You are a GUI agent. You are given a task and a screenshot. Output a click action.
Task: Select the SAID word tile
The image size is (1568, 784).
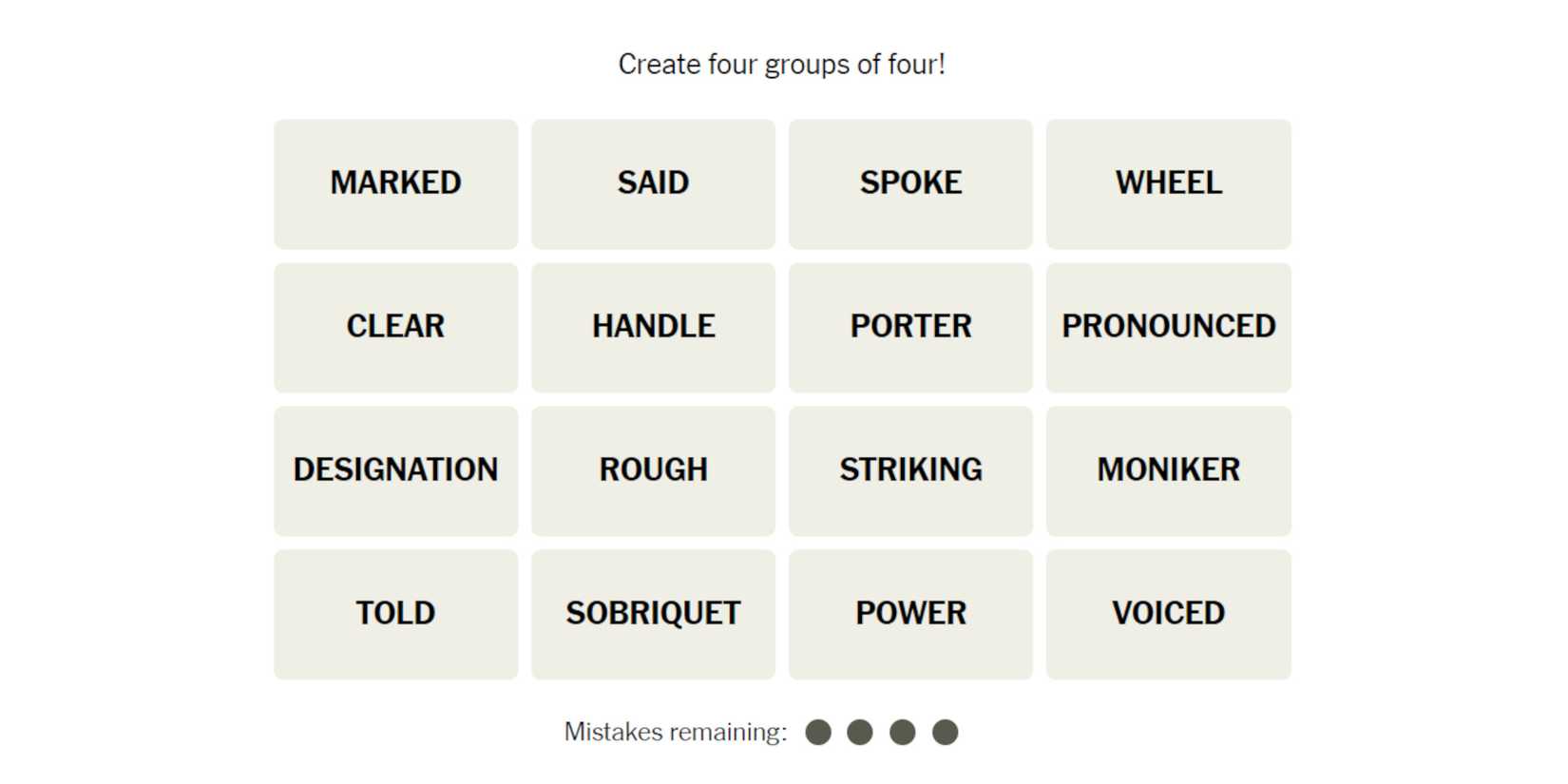(653, 183)
